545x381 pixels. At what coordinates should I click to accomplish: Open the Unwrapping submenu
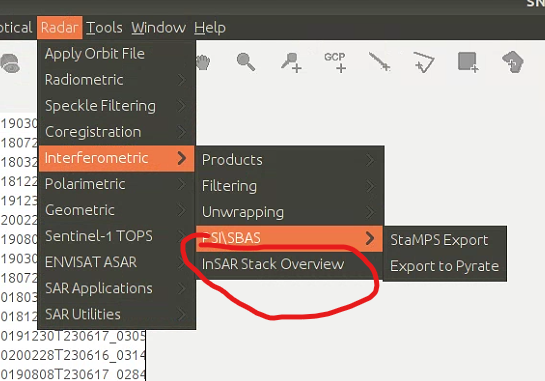click(290, 212)
